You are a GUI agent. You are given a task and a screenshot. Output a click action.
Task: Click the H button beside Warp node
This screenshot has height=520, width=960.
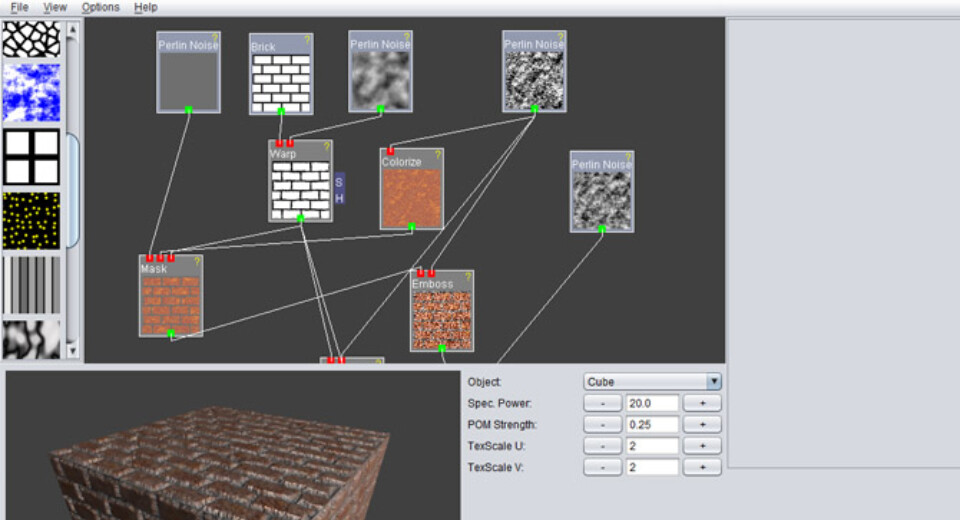339,198
